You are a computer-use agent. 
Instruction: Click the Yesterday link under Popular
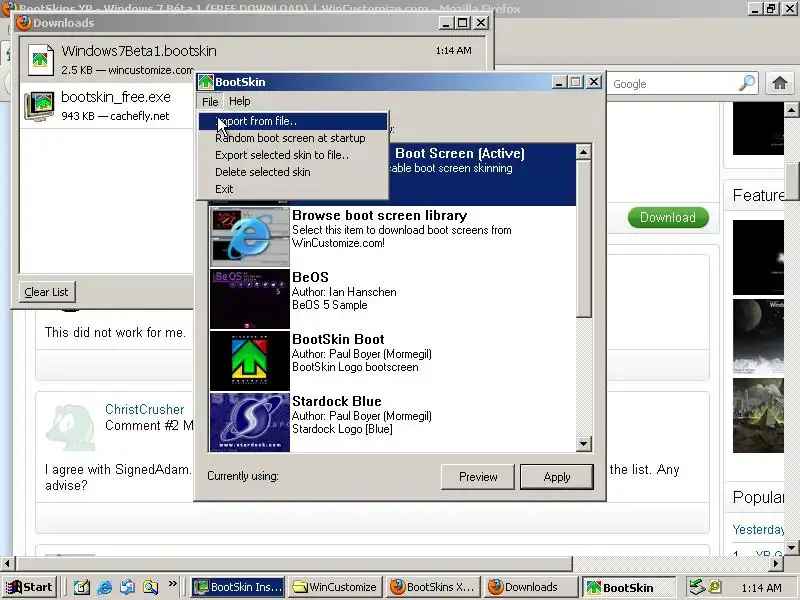click(758, 530)
